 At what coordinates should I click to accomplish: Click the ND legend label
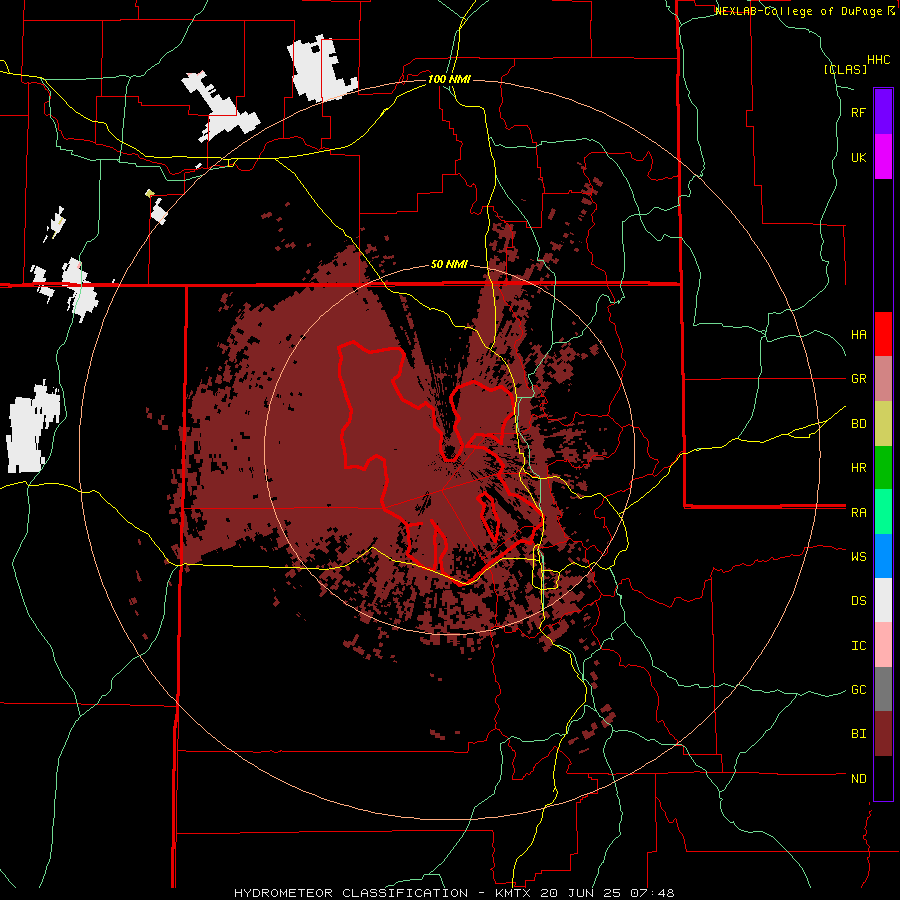pos(859,779)
